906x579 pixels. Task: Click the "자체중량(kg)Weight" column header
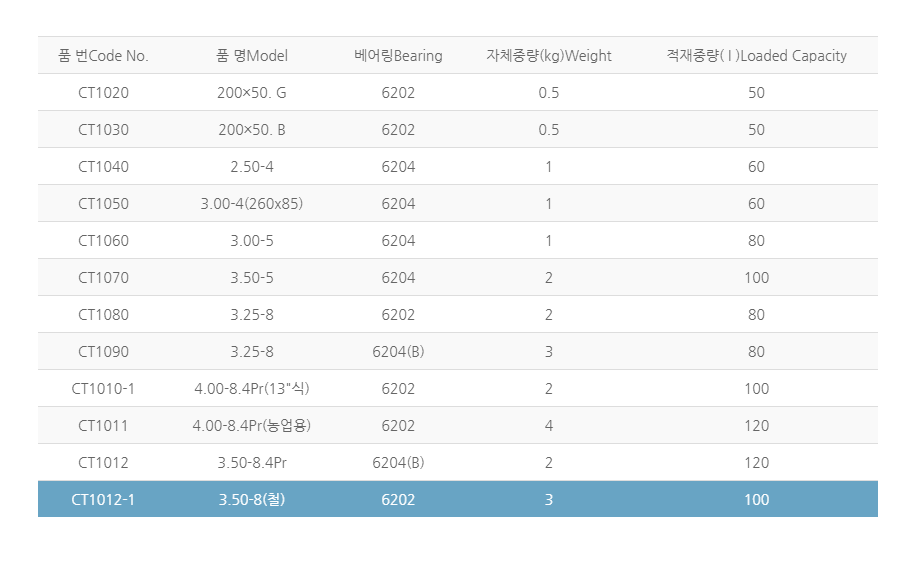pos(548,56)
